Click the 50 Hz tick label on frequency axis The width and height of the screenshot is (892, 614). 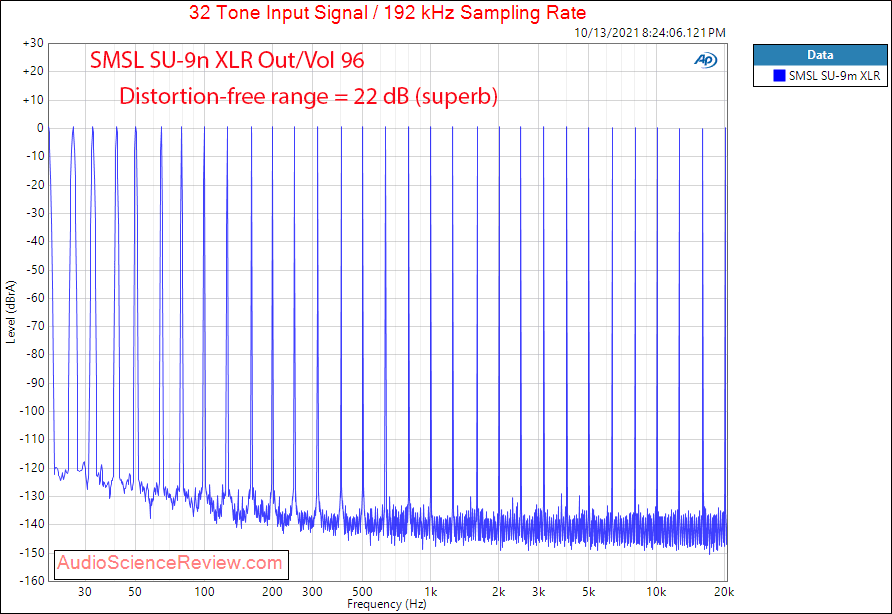(x=135, y=592)
